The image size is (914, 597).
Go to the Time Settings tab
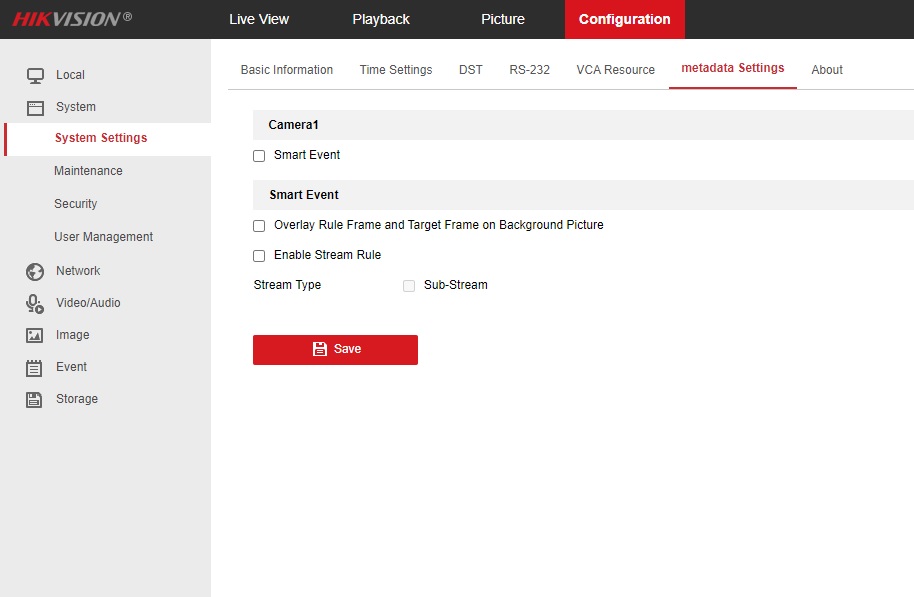[x=396, y=70]
